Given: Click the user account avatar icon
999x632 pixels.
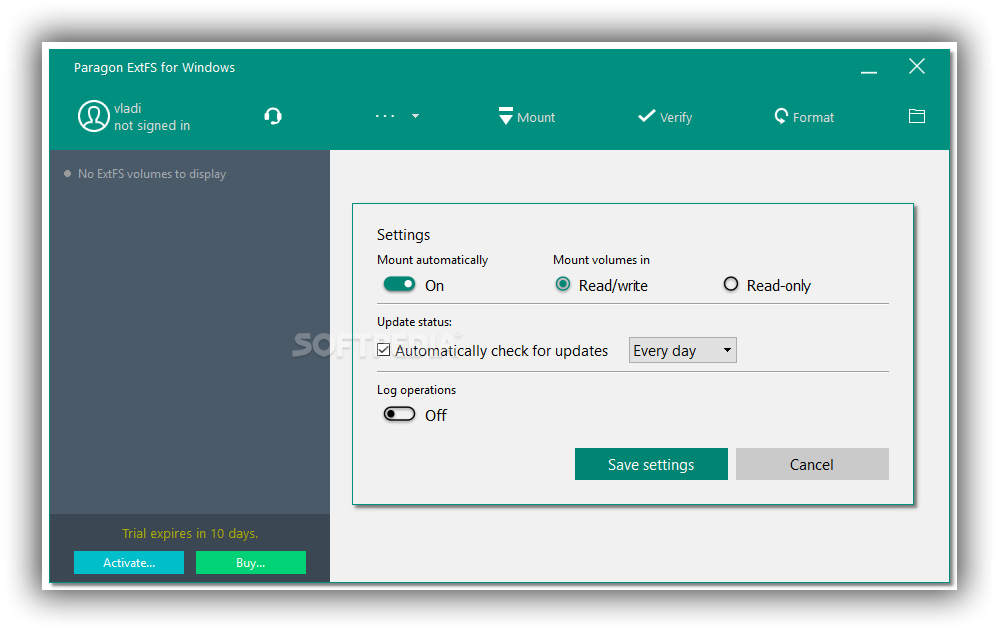Looking at the screenshot, I should [93, 117].
